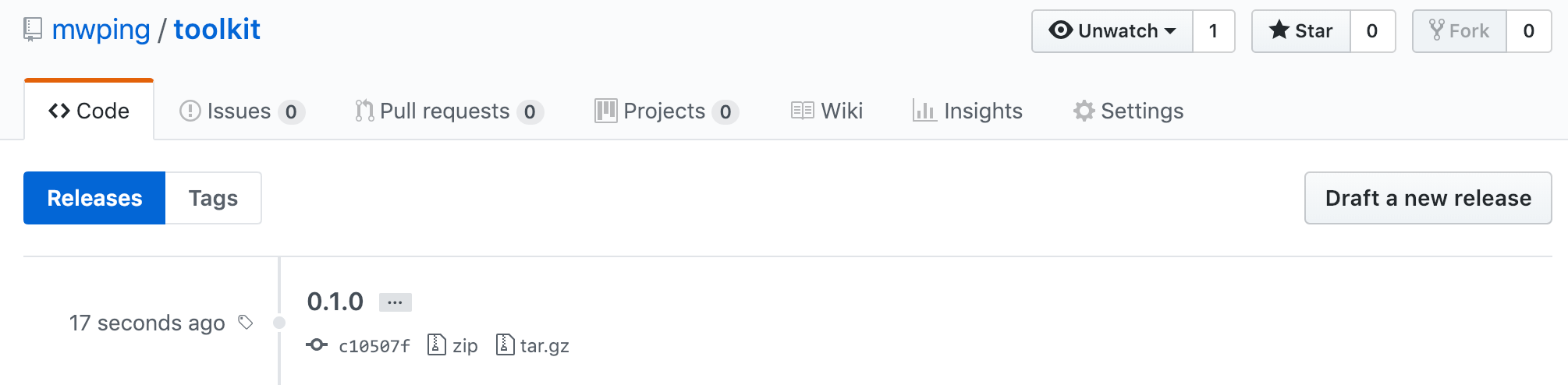Open the Unwatch notifications dropdown

tap(1112, 31)
